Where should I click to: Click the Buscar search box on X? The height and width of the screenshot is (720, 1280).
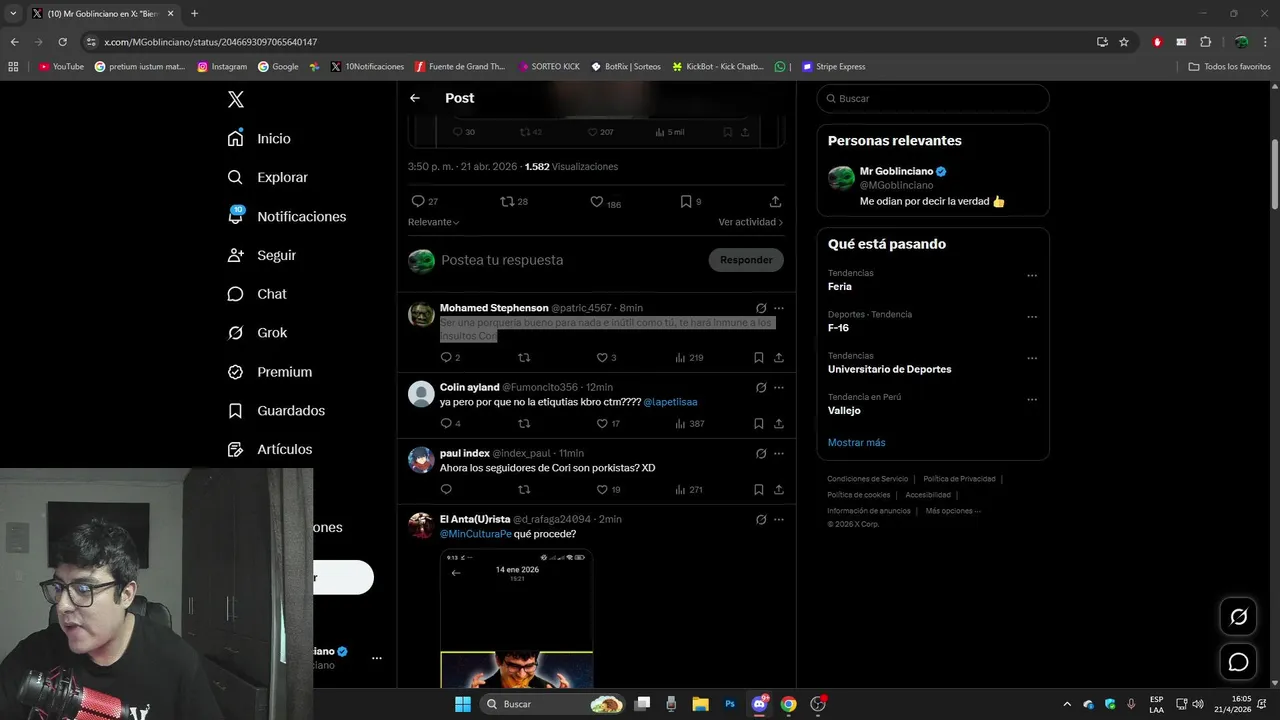[933, 99]
